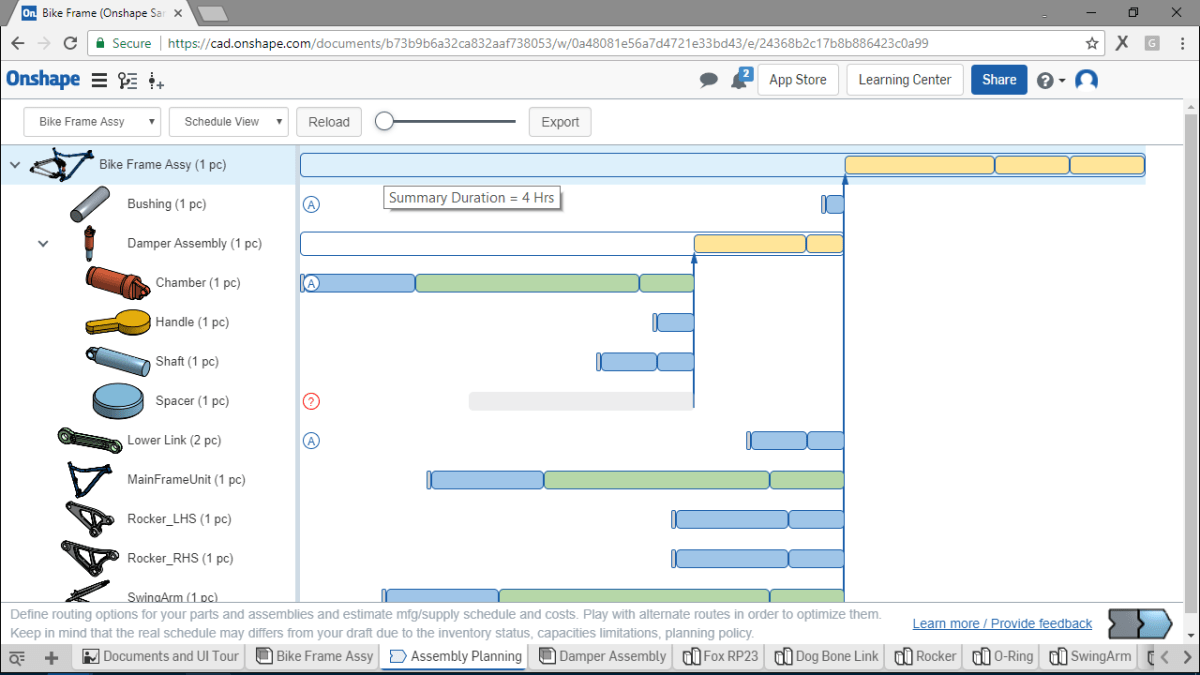Click the filter icon at the bottom left corner
This screenshot has height=675, width=1200.
point(17,657)
